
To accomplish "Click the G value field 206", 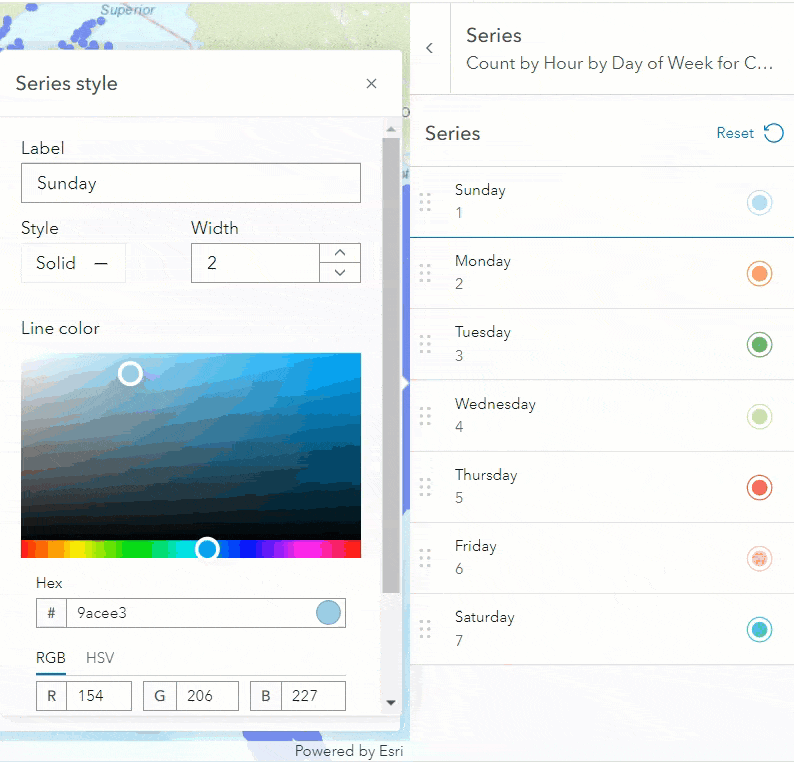I will pos(207,696).
